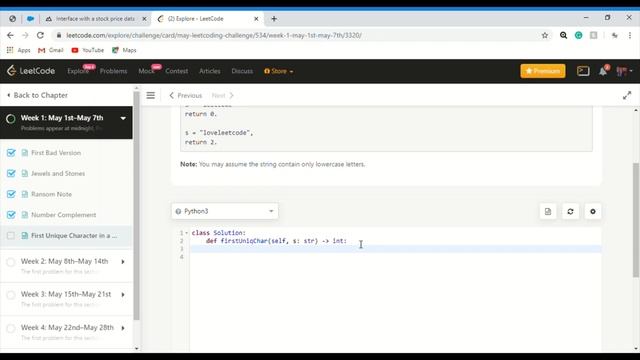
Task: Click empty line 3 in code editor
Action: pos(395,249)
